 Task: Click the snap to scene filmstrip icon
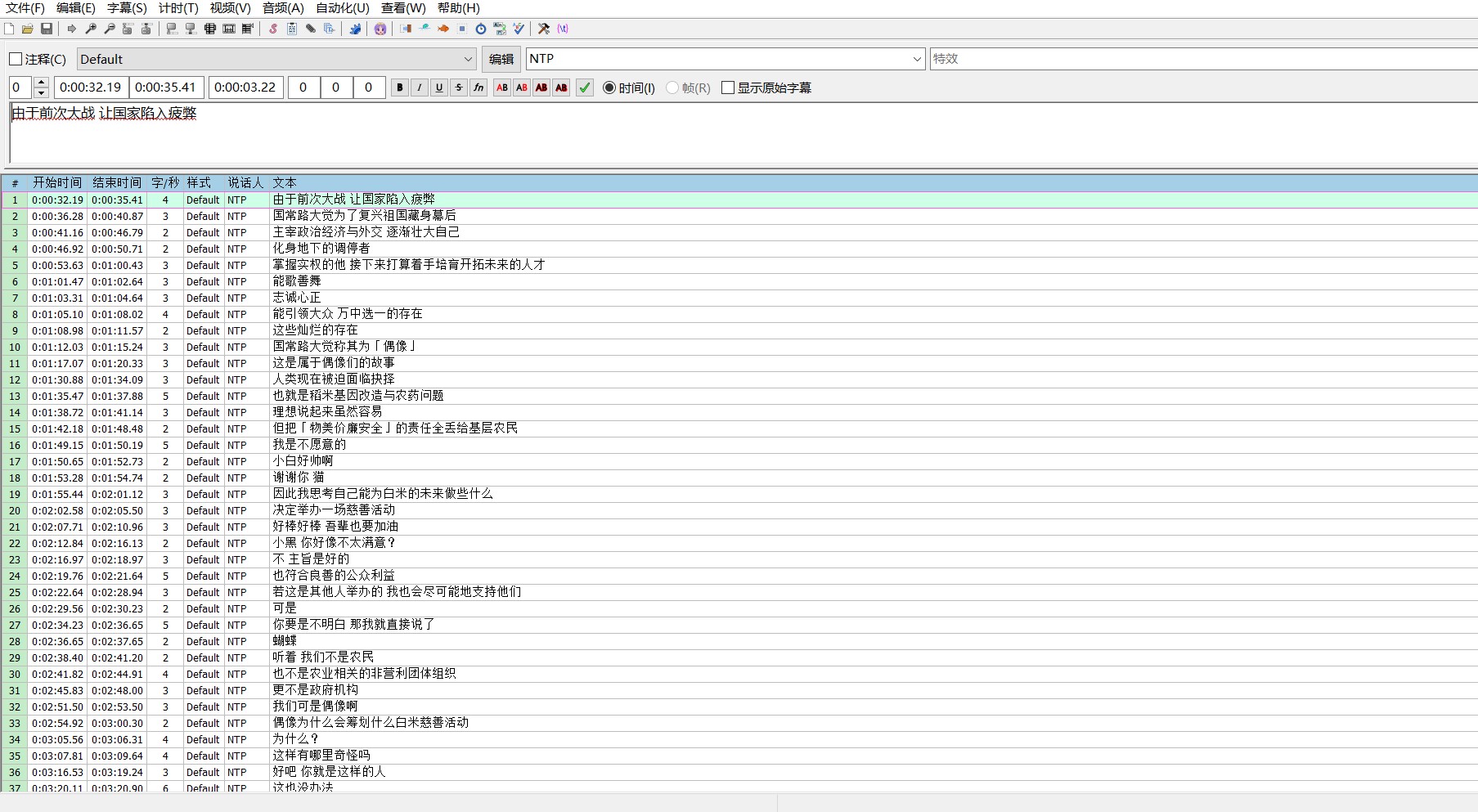point(229,29)
